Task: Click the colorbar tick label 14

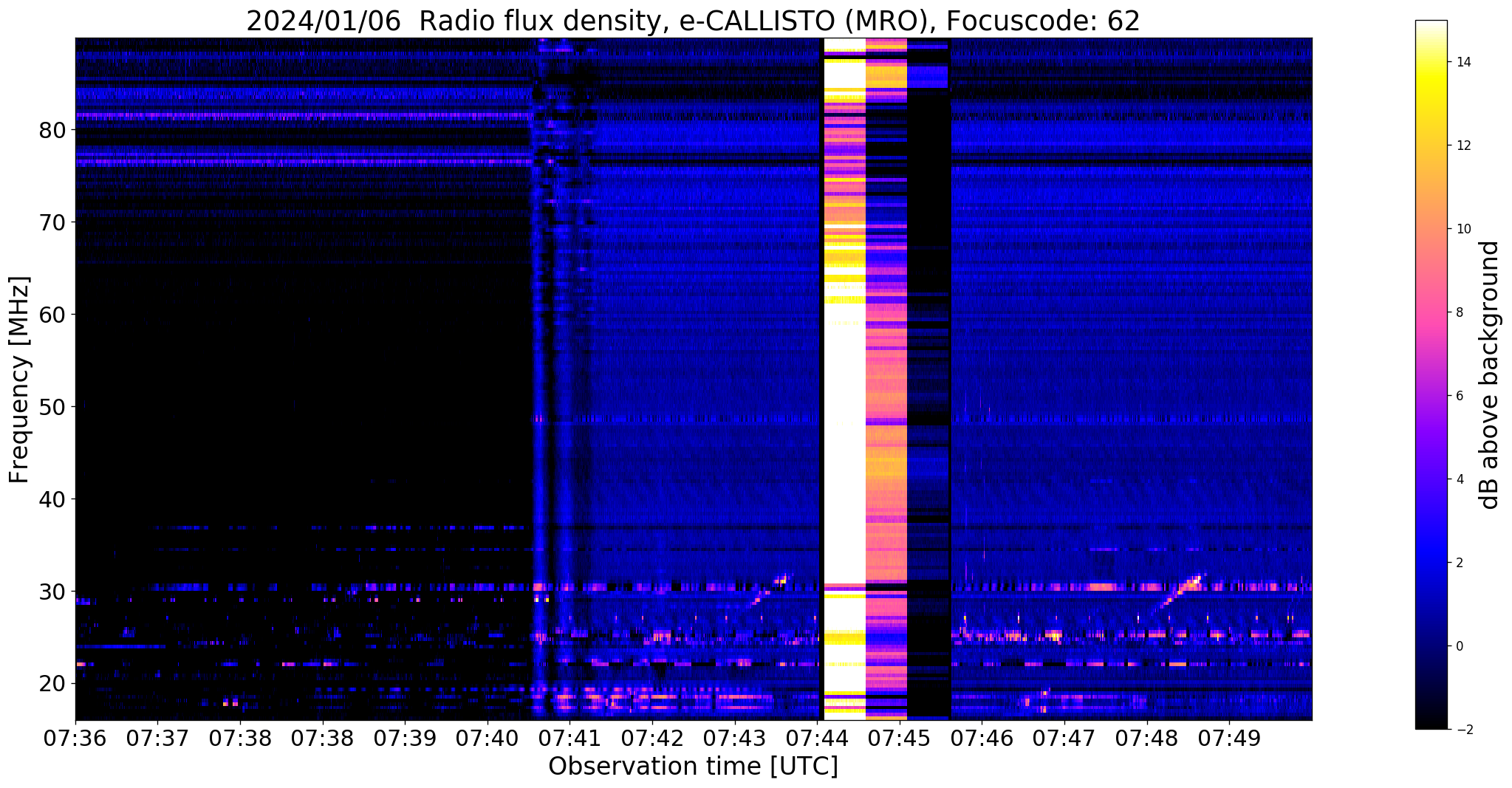Action: tap(1462, 62)
